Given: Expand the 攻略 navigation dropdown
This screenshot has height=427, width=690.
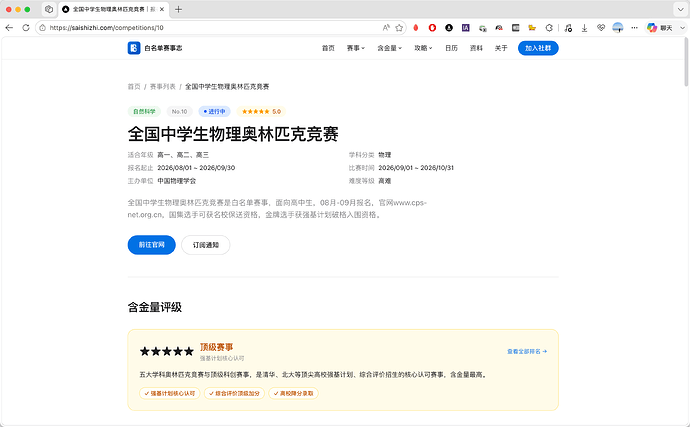Looking at the screenshot, I should click(423, 48).
